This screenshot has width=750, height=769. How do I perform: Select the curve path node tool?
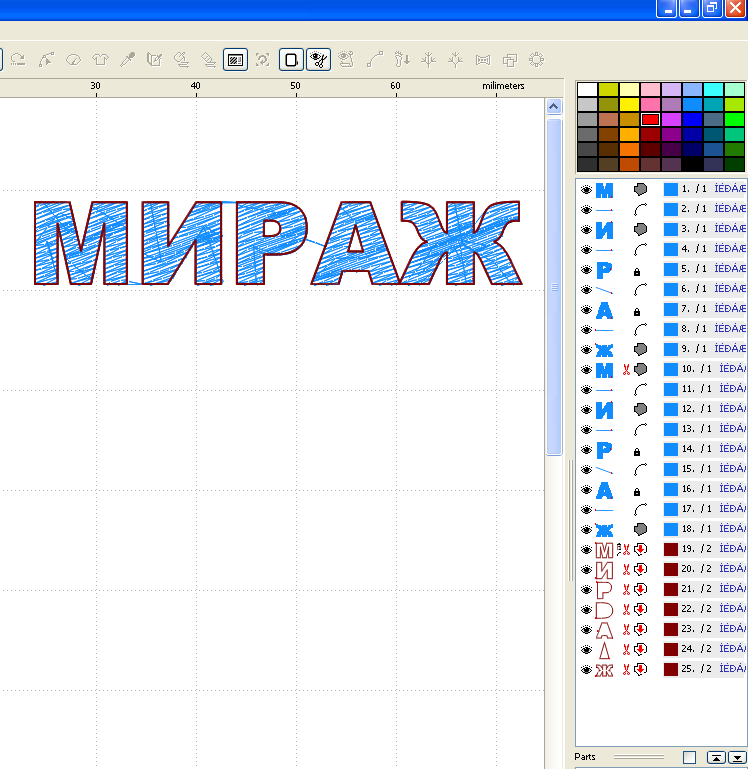(375, 60)
